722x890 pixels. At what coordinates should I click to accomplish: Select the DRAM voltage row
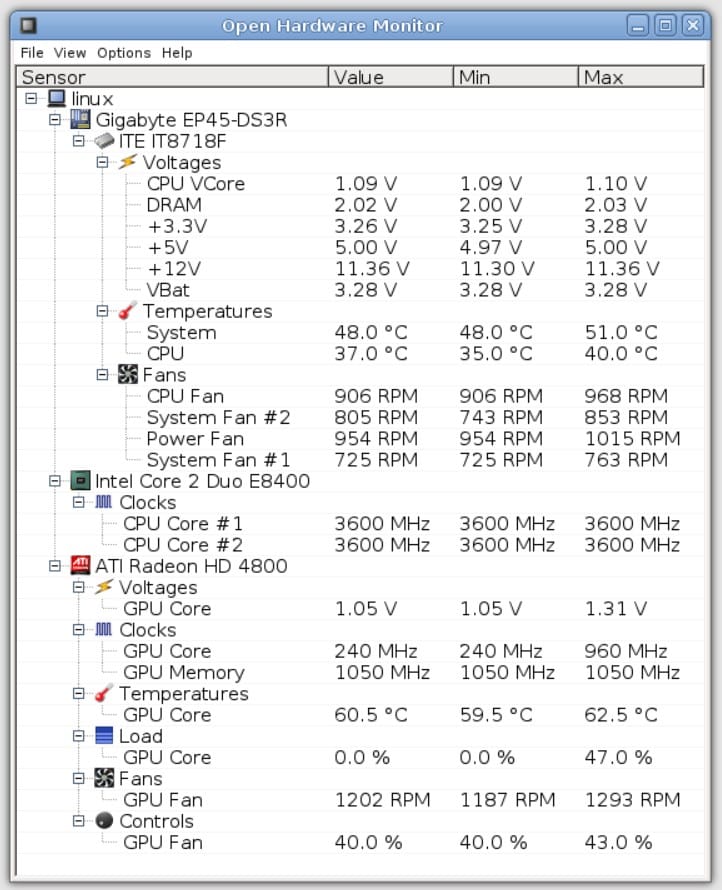(360, 204)
